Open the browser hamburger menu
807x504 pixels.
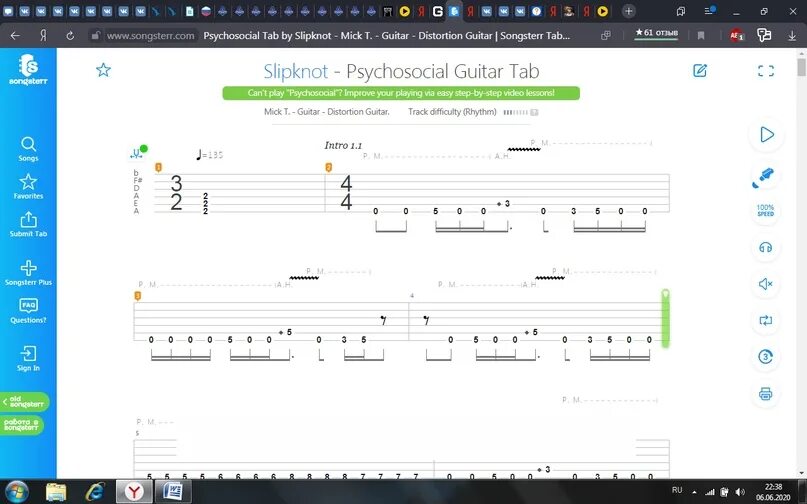pyautogui.click(x=709, y=11)
